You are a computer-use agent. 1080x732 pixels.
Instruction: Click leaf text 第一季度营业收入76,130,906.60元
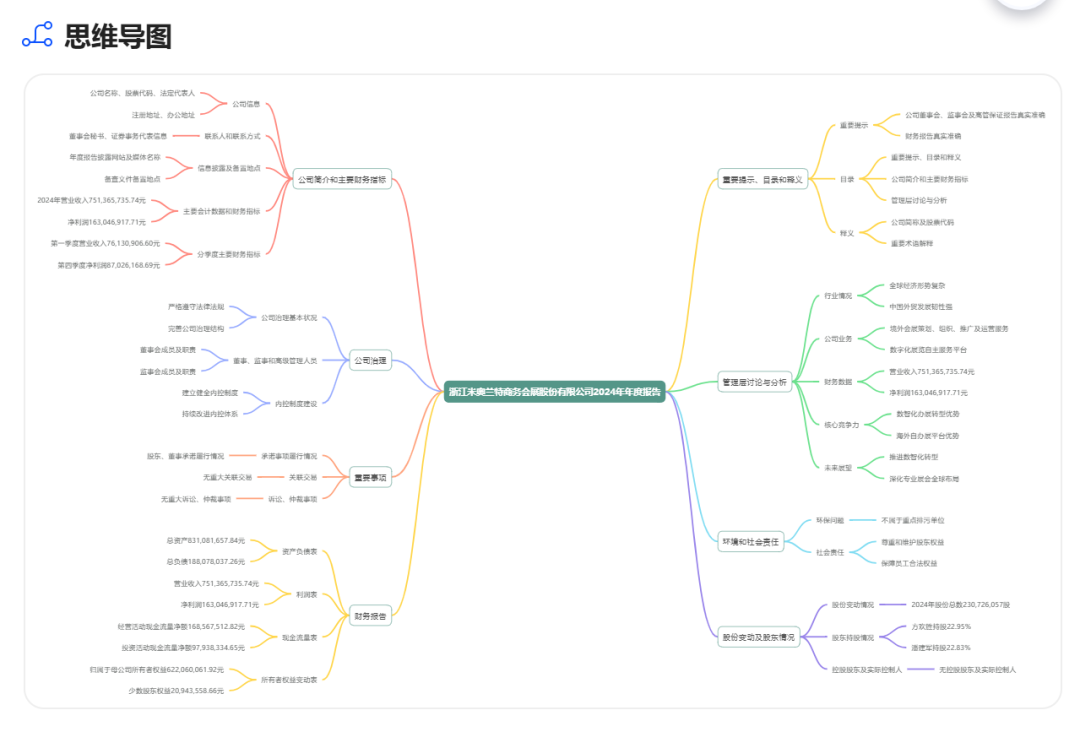point(105,243)
